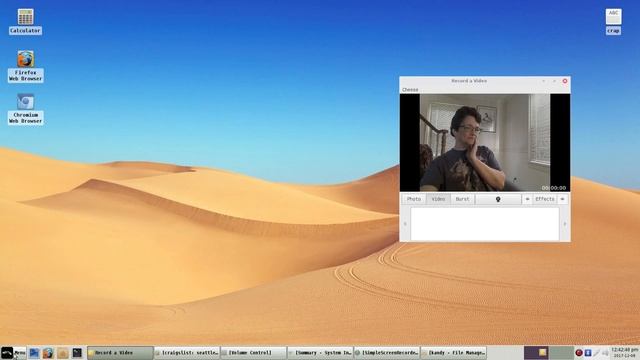Open Chromium Web Browser desktop icon

[x=25, y=109]
